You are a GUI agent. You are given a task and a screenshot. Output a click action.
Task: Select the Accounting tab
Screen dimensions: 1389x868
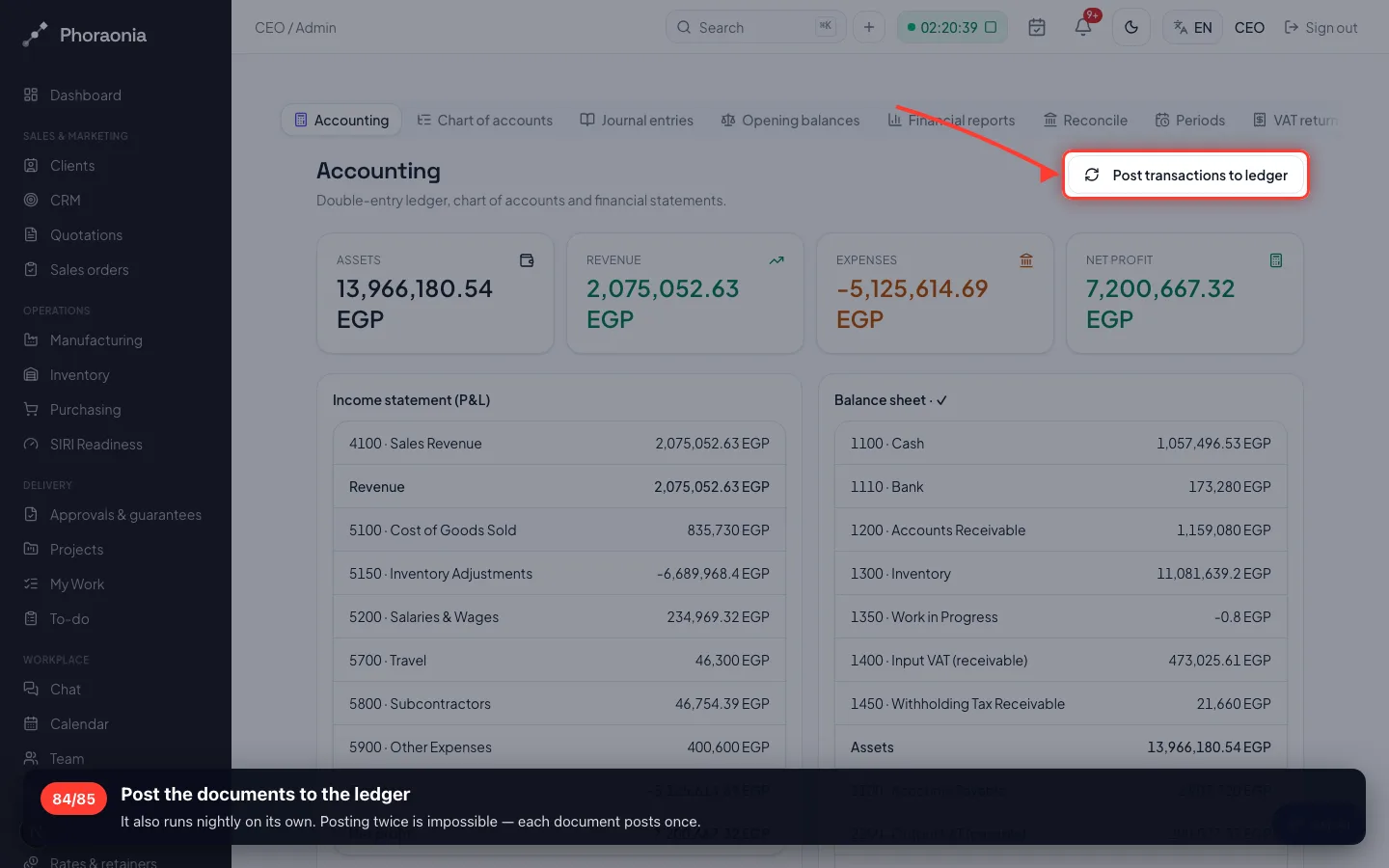pyautogui.click(x=341, y=121)
